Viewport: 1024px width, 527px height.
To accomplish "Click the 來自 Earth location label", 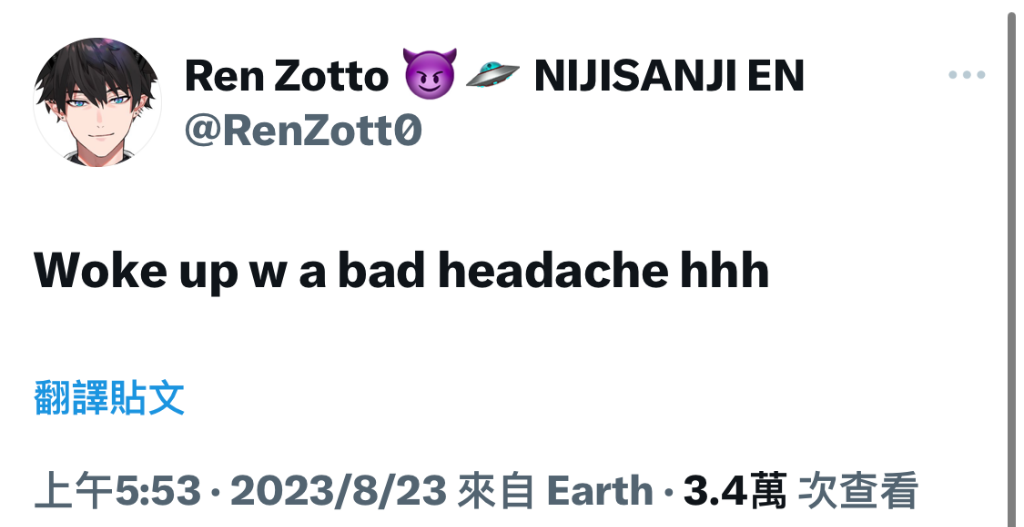I will (x=555, y=491).
